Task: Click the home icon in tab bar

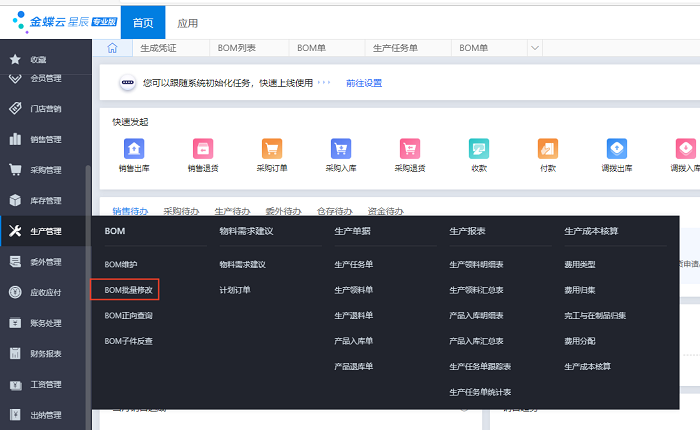Action: (112, 47)
